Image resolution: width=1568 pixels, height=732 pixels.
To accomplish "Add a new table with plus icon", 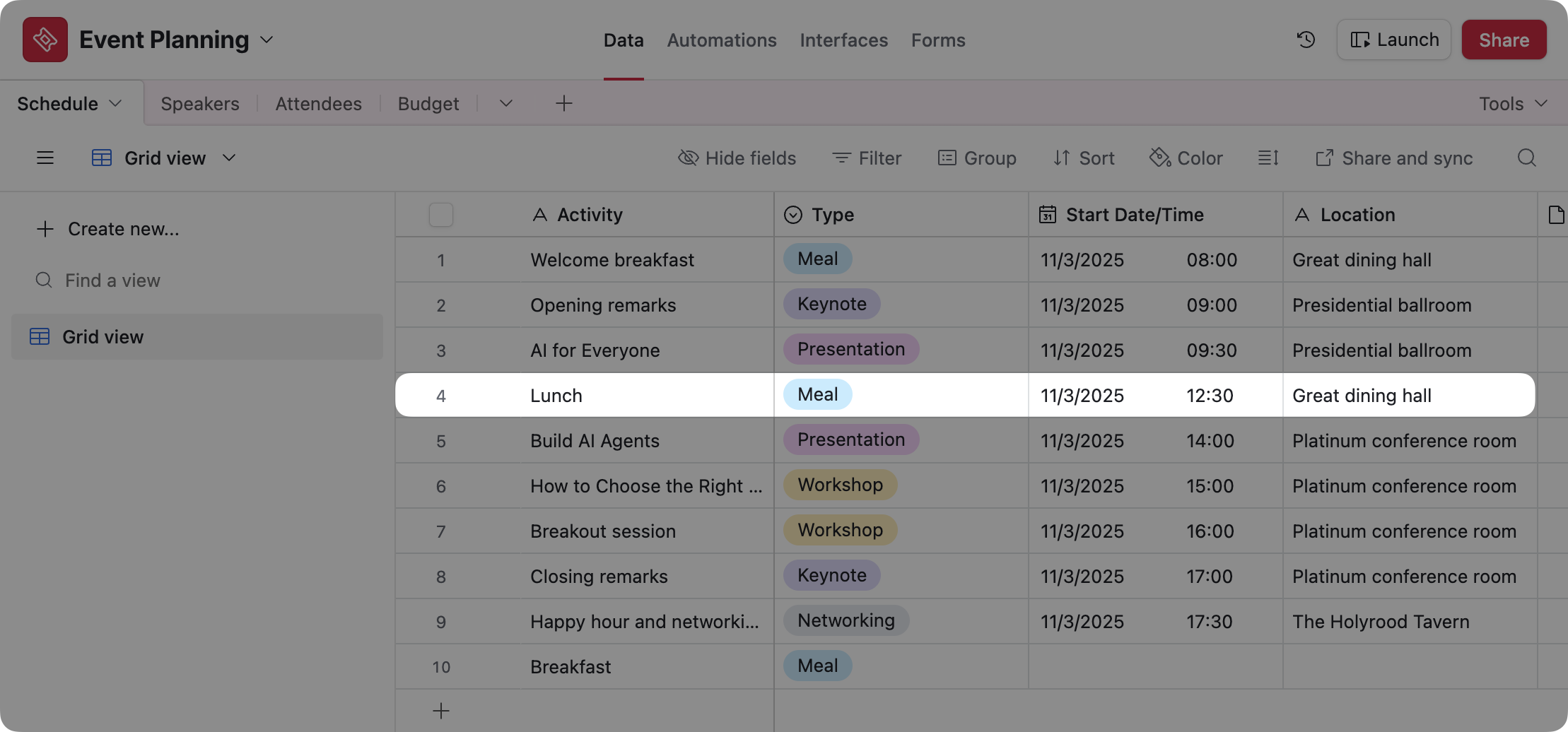I will 563,104.
